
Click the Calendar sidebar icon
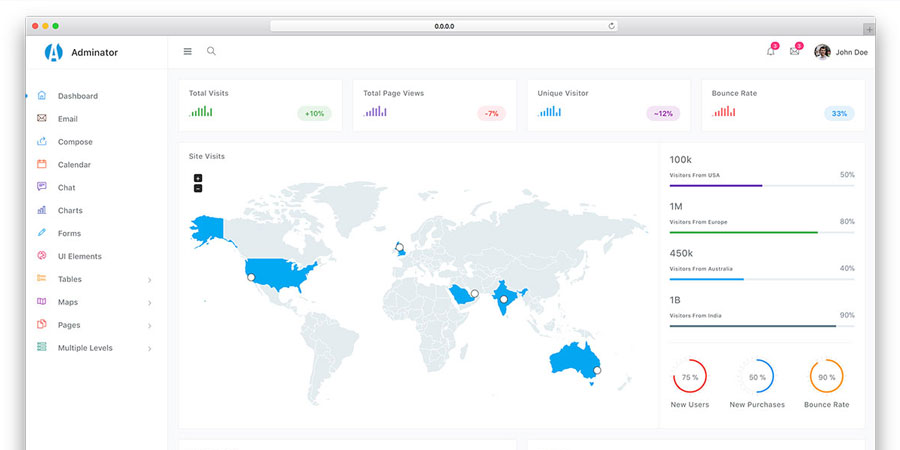pyautogui.click(x=41, y=164)
